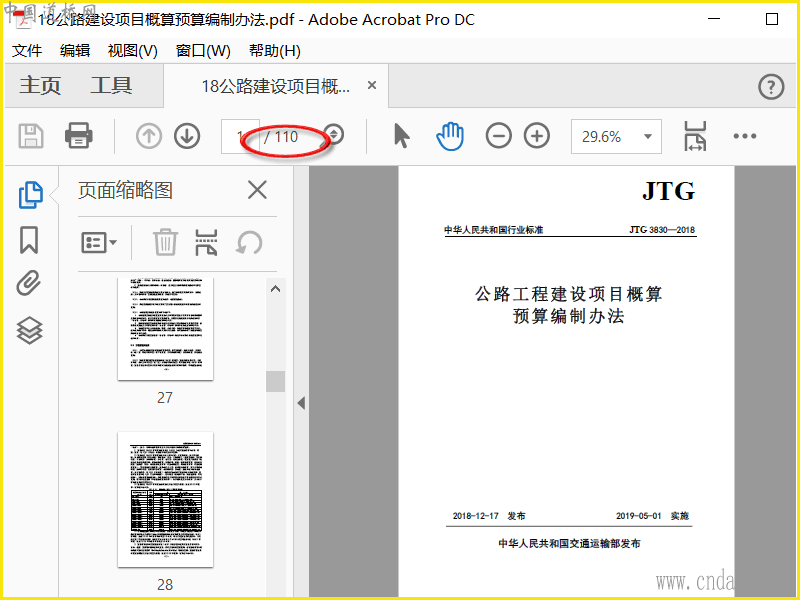Go to next page with down arrow
Viewport: 800px width, 600px height.
(x=187, y=136)
